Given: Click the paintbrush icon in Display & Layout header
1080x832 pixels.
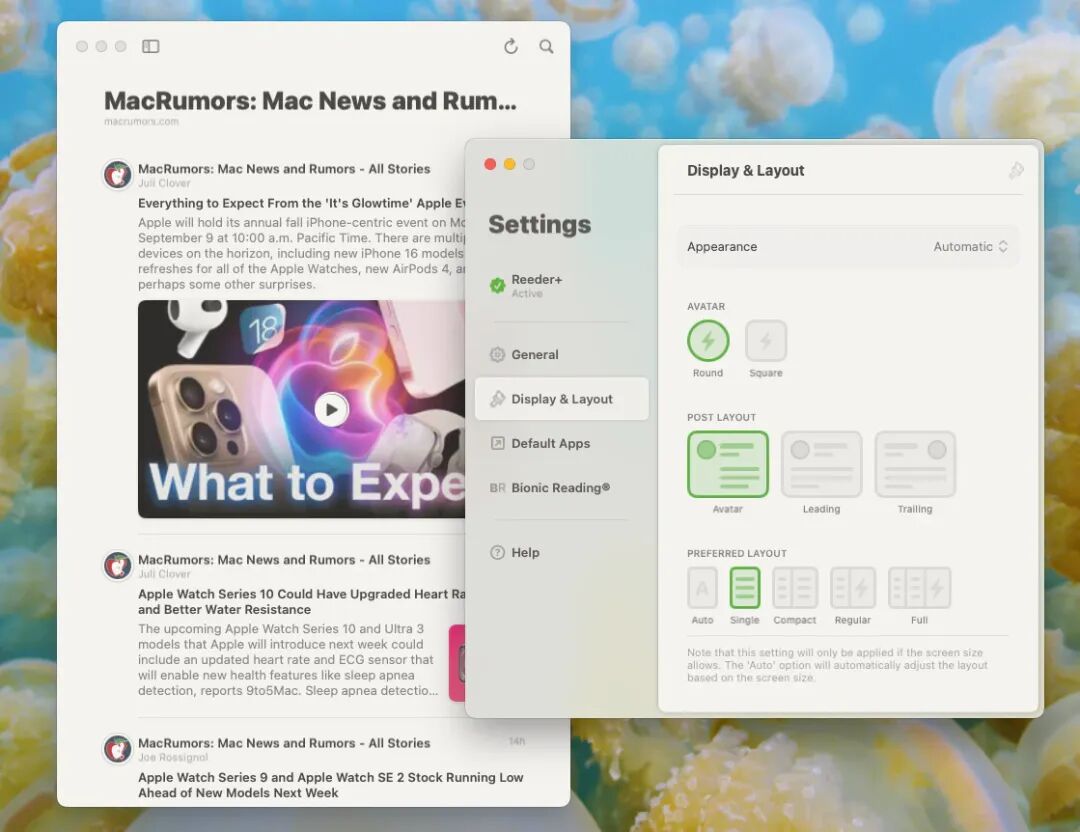Looking at the screenshot, I should point(1016,170).
